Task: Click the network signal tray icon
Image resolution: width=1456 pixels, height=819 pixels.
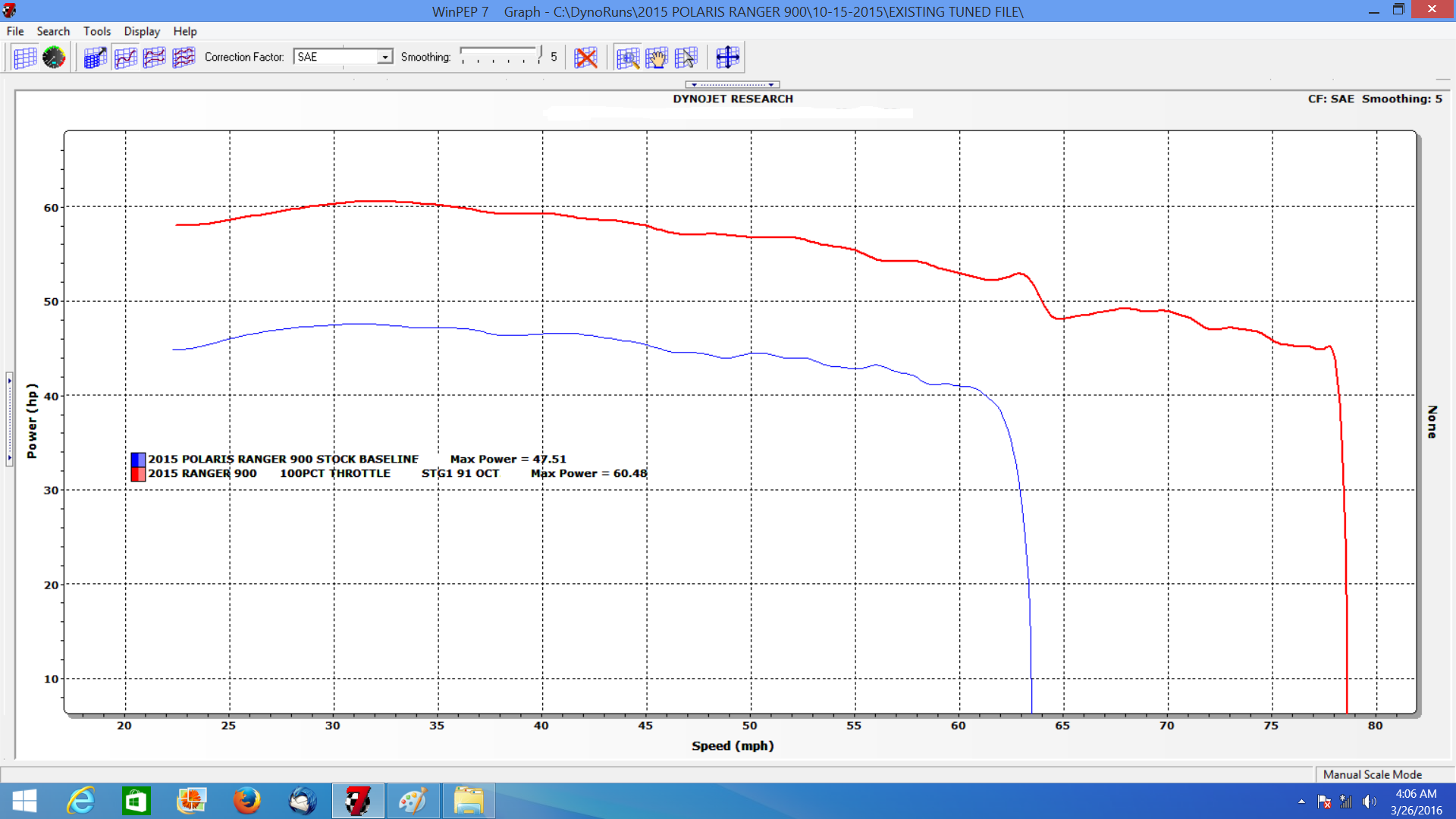Action: click(1347, 802)
